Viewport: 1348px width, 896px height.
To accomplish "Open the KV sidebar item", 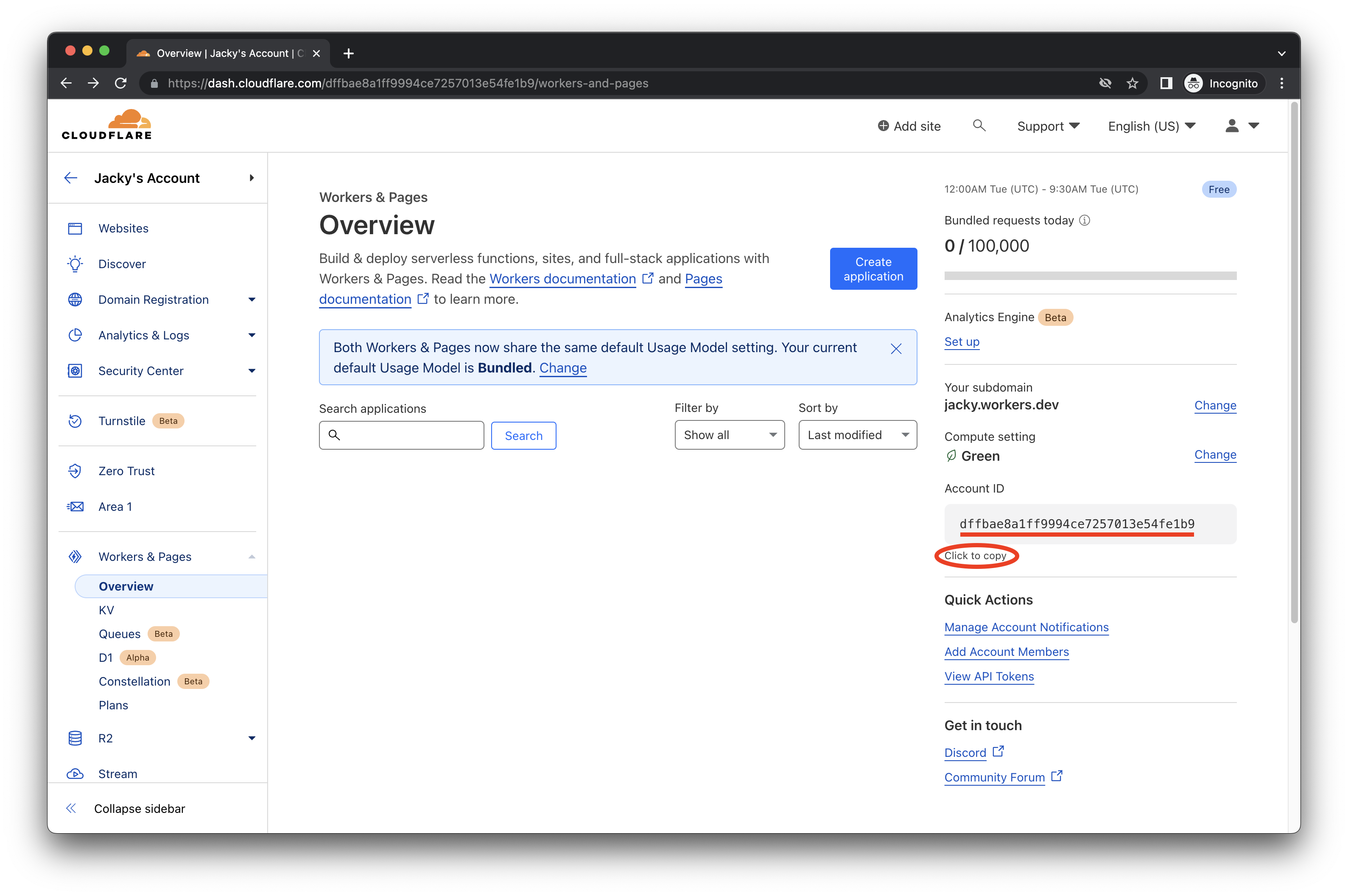I will pyautogui.click(x=106, y=610).
